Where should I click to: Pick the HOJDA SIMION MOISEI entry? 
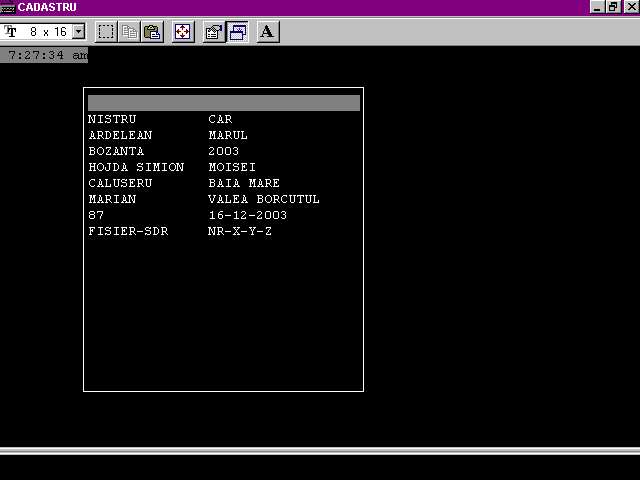(172, 167)
